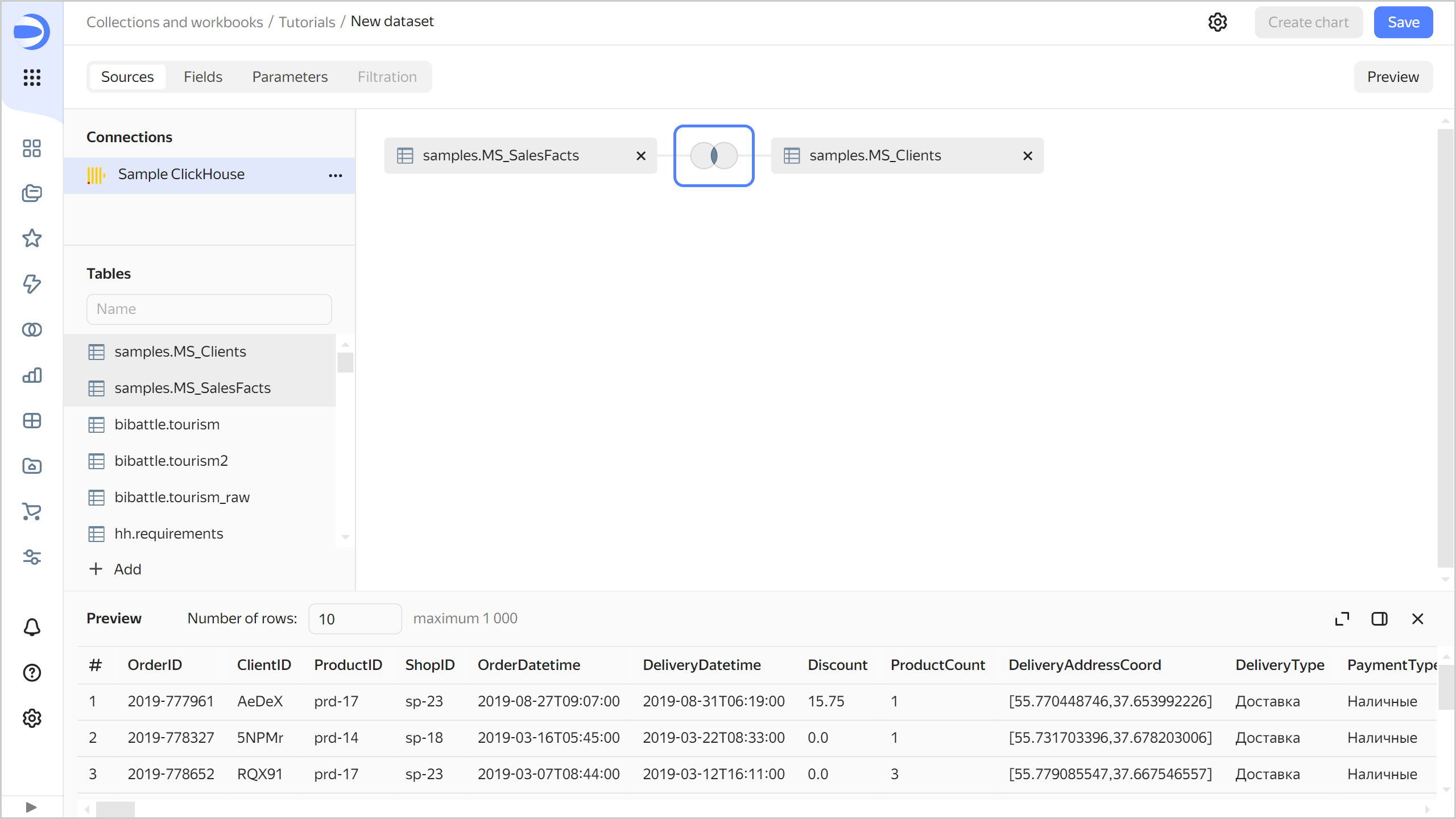This screenshot has width=1456, height=819.
Task: Switch to the Fields tab
Action: coord(202,77)
